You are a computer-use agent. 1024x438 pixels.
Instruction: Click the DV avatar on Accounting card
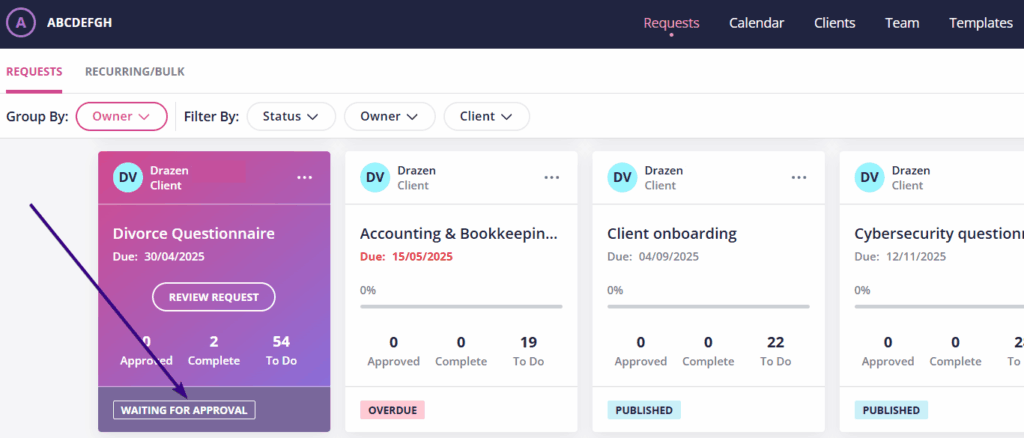(375, 178)
